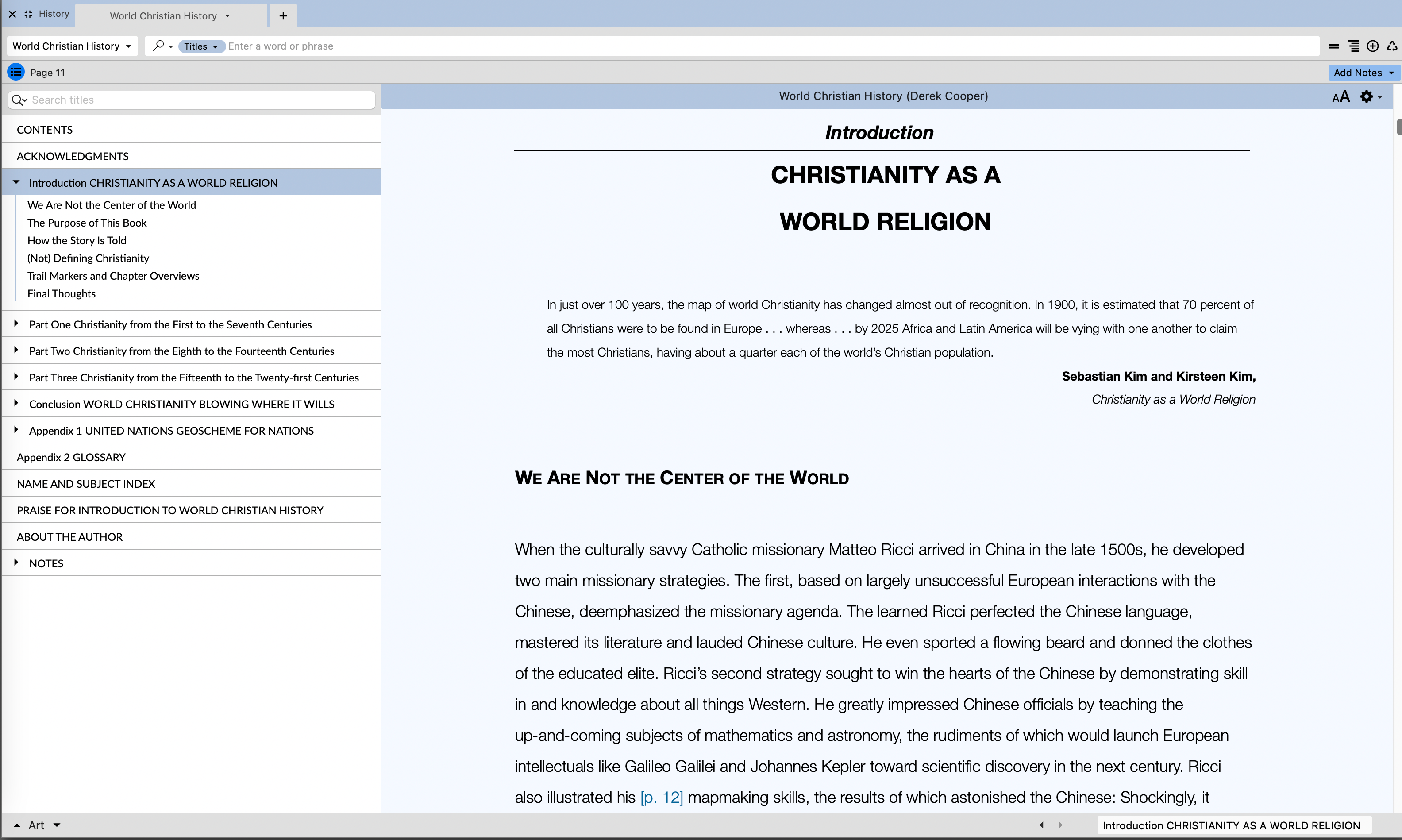Viewport: 1402px width, 840px height.
Task: Collapse the Introduction CHRISTIANITY AS A WORLD RELIGION section
Action: pos(16,182)
